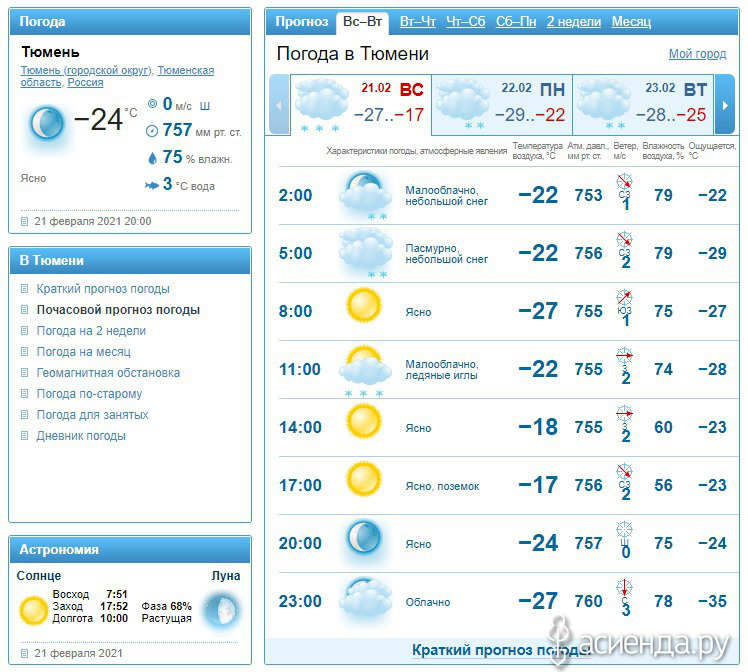Click the Россия link under Тюмень
Viewport: 748px width, 672px height.
pos(85,83)
